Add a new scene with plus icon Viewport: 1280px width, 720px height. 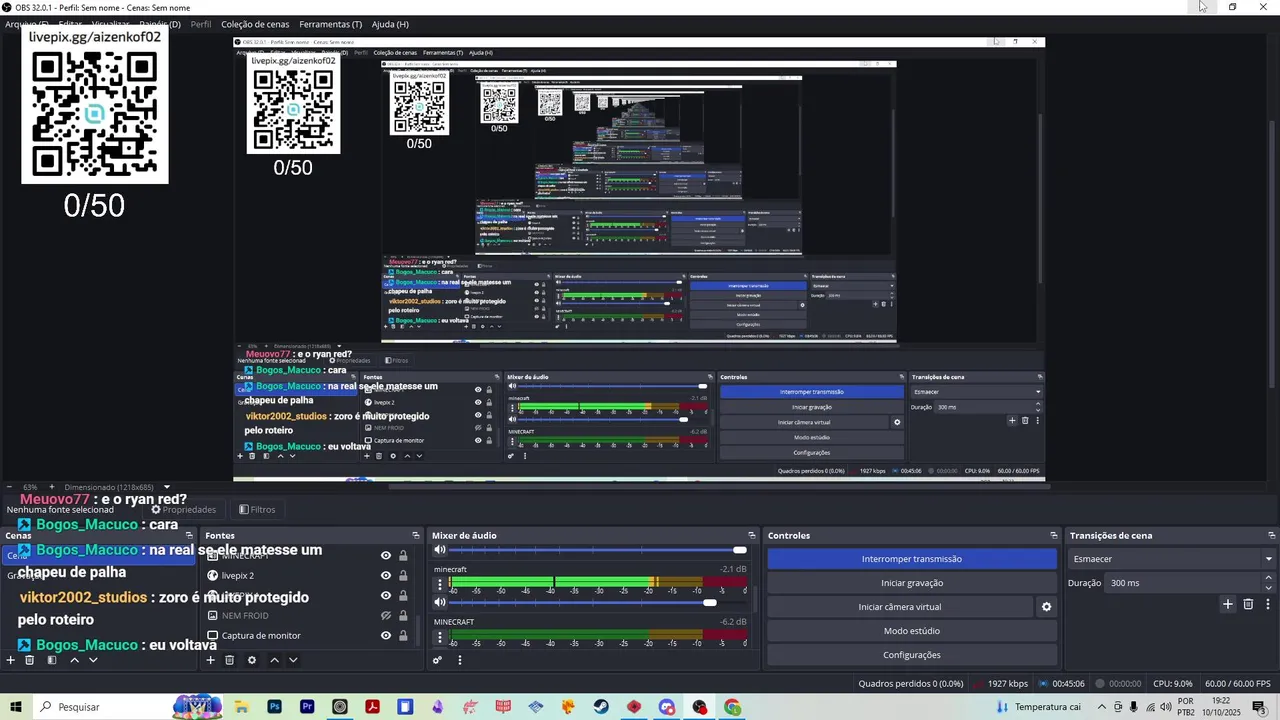click(11, 660)
